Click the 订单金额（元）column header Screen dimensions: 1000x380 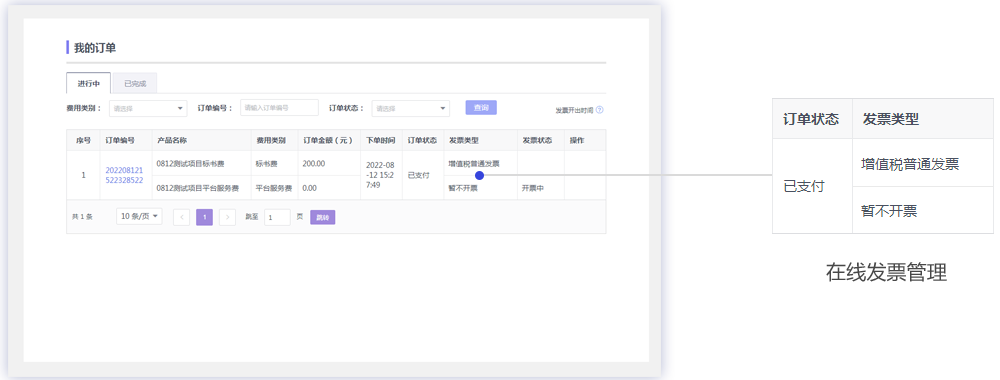(329, 140)
